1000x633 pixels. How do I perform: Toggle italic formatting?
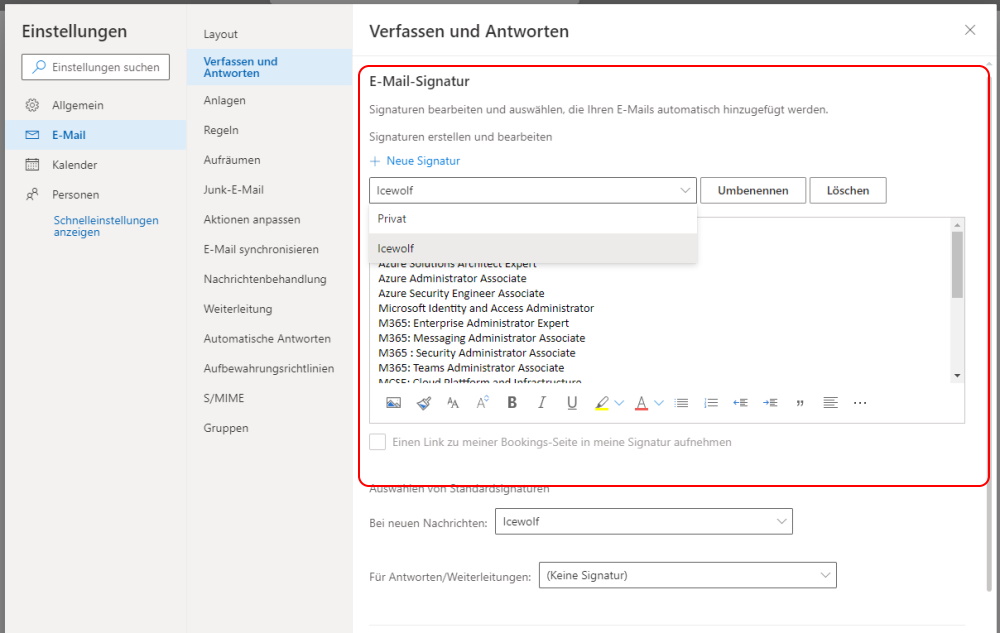(x=541, y=402)
